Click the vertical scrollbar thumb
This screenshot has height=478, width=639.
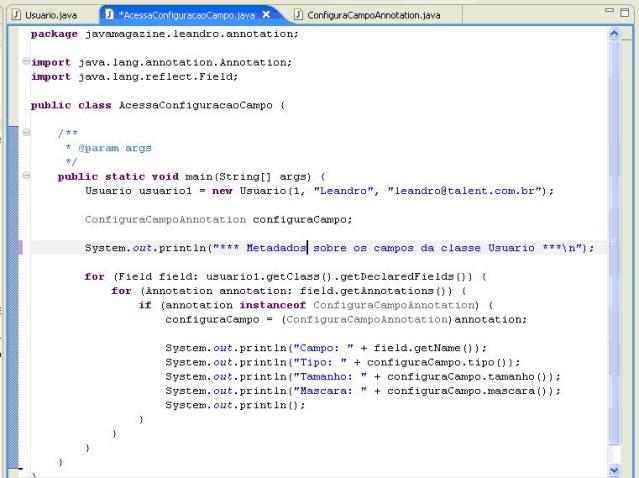614,240
